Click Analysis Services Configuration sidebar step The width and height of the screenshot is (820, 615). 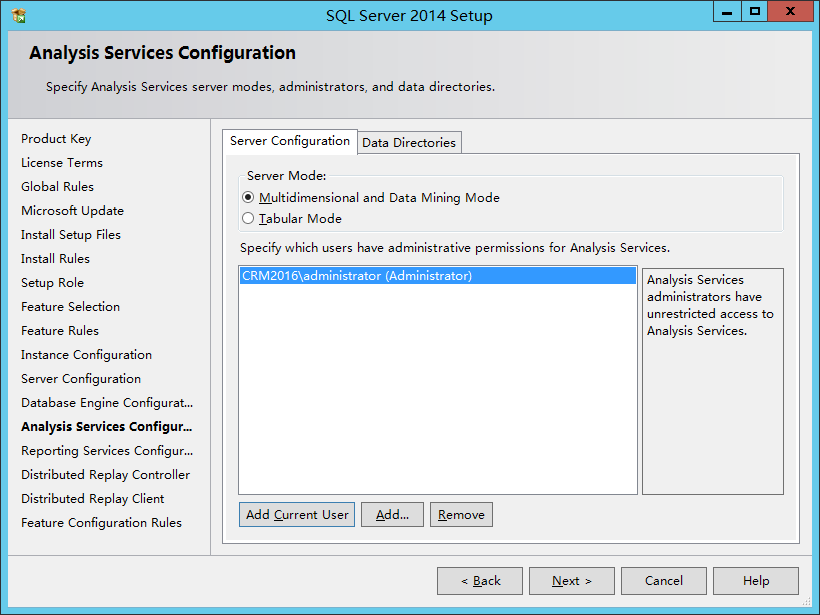(107, 427)
